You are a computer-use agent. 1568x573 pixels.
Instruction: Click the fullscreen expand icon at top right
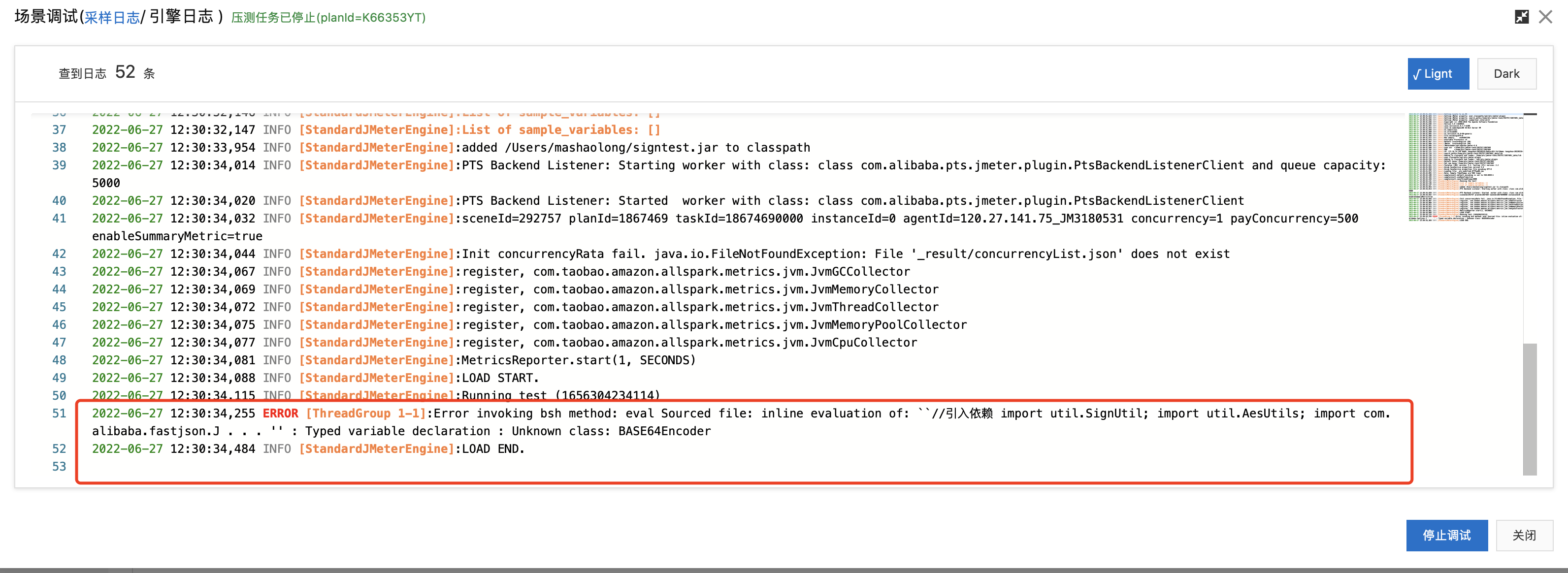click(1521, 17)
